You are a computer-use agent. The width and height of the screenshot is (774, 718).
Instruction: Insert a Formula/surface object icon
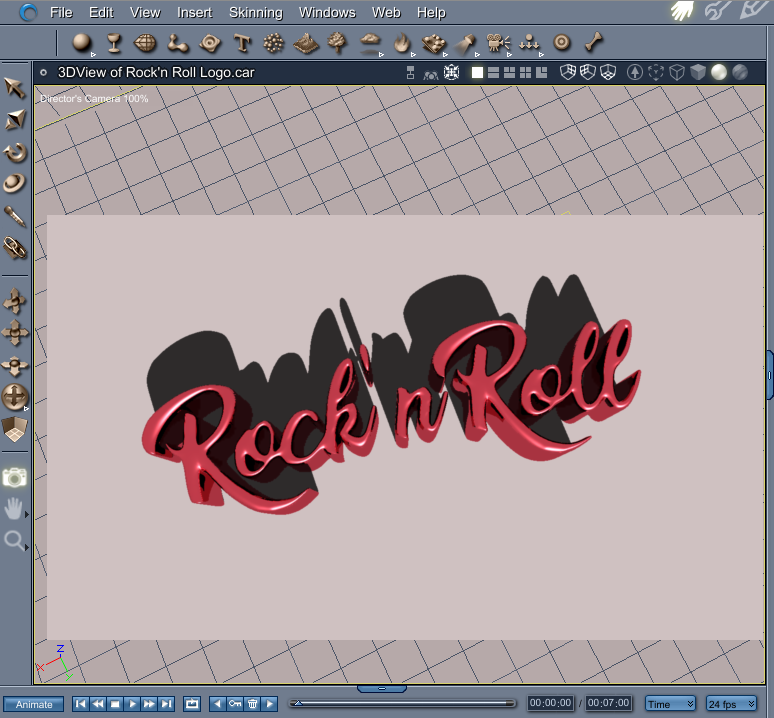(210, 43)
